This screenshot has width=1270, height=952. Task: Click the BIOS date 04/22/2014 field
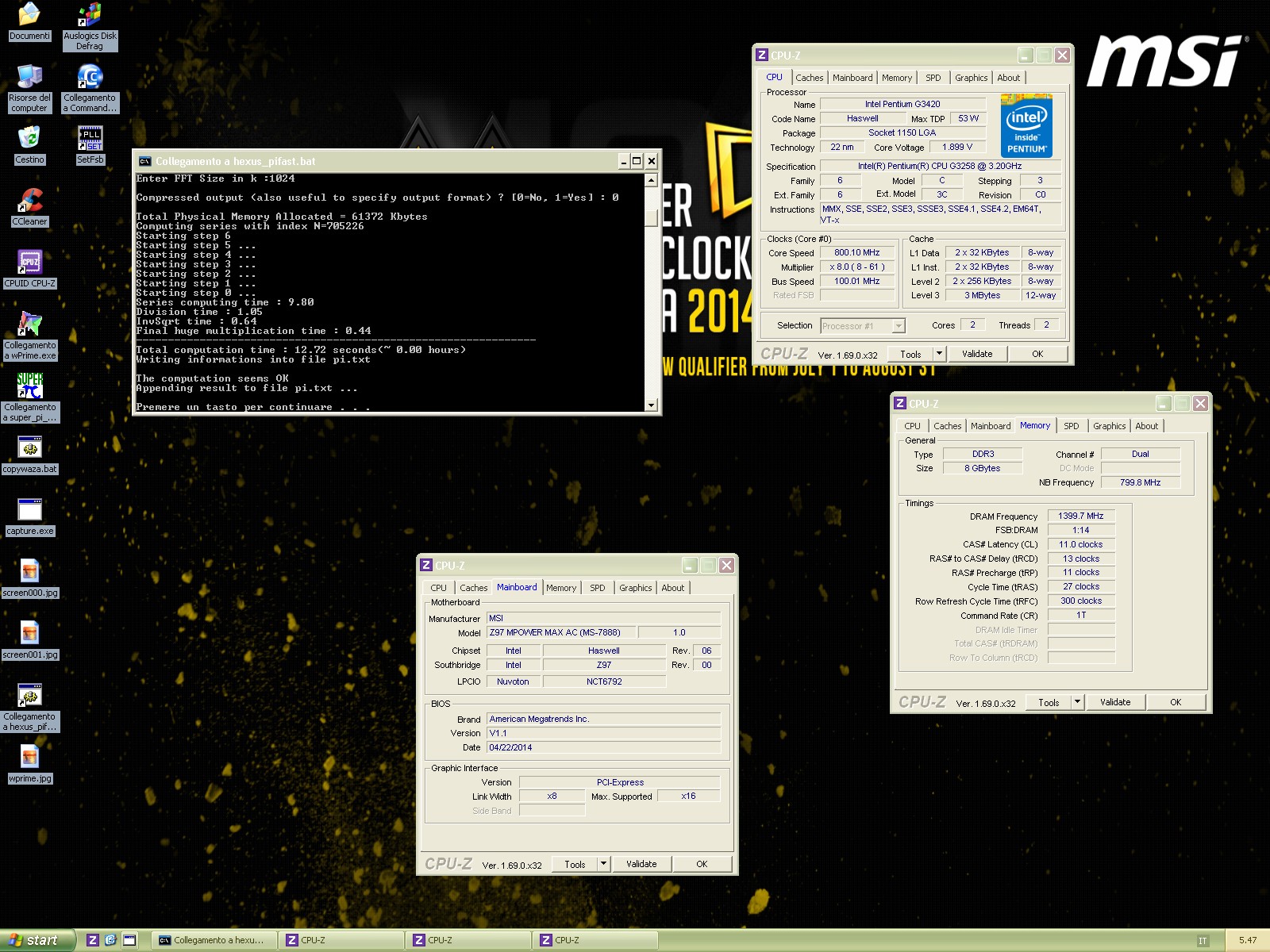[x=604, y=747]
